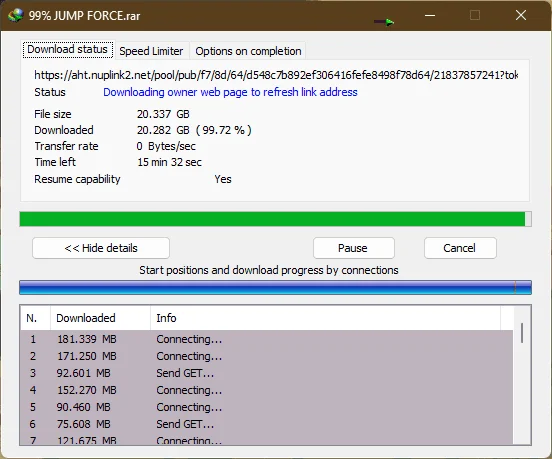Open the Options on completion tab

click(248, 51)
